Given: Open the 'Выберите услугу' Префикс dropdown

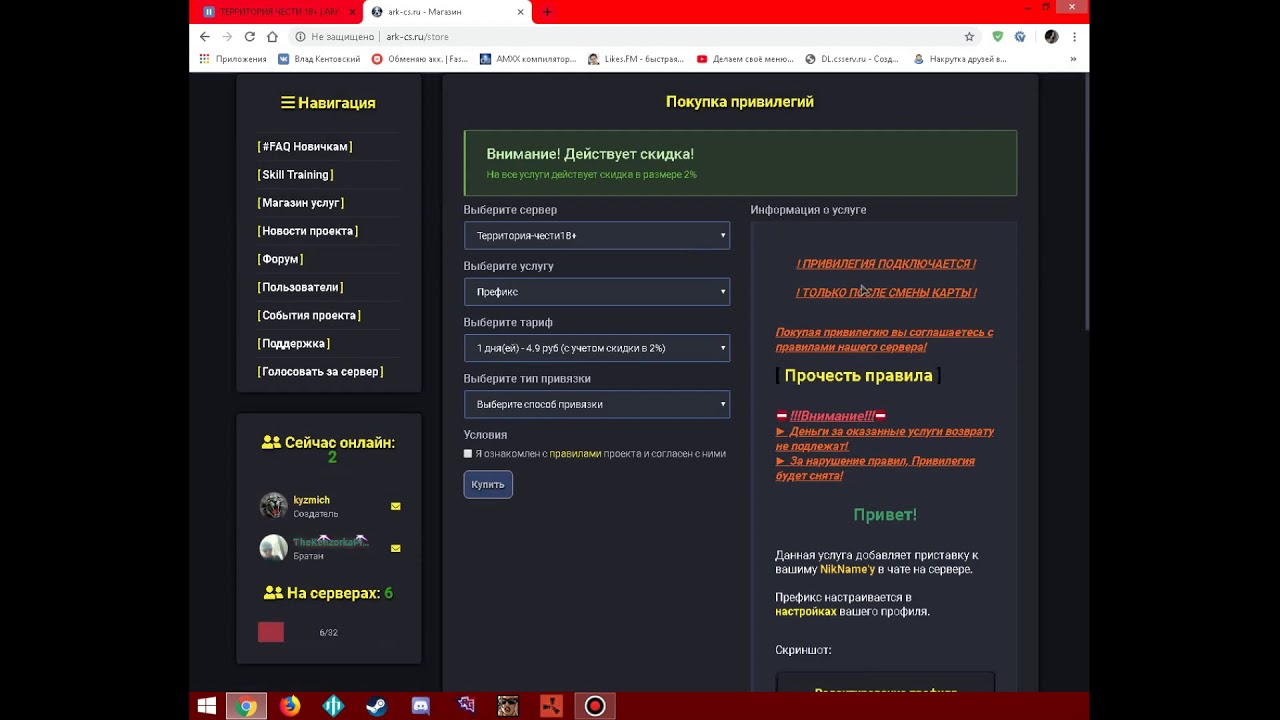Looking at the screenshot, I should pyautogui.click(x=597, y=292).
